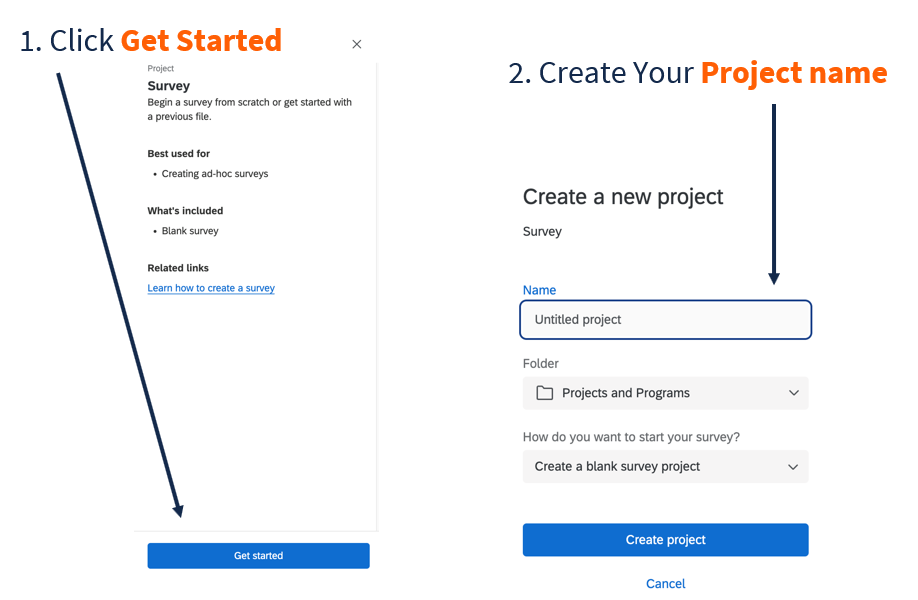This screenshot has height=600, width=918.
Task: Open Learn how to create a survey link
Action: tap(211, 288)
